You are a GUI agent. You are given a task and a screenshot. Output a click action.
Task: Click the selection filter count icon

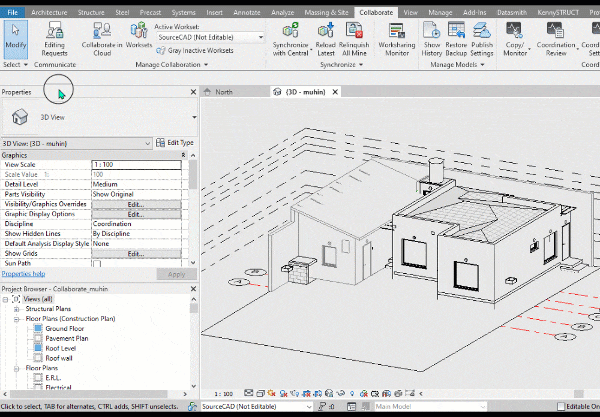[323, 406]
